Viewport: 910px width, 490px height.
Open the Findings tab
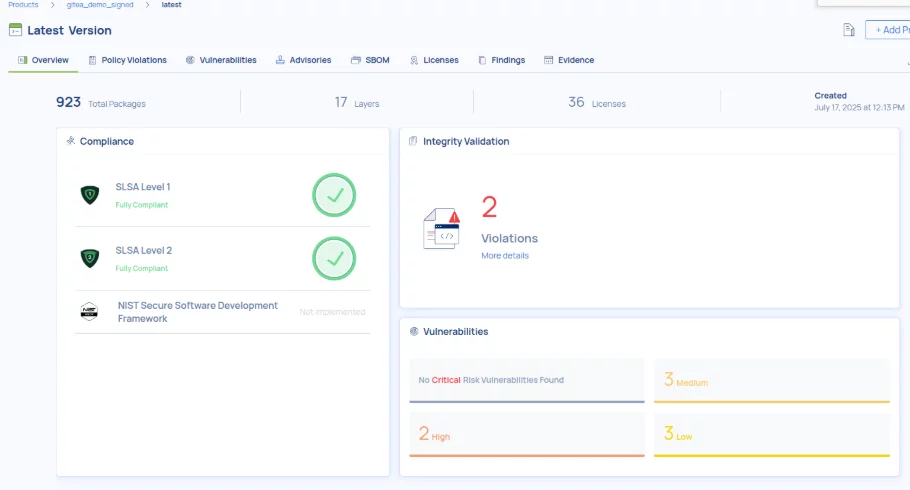[x=501, y=60]
